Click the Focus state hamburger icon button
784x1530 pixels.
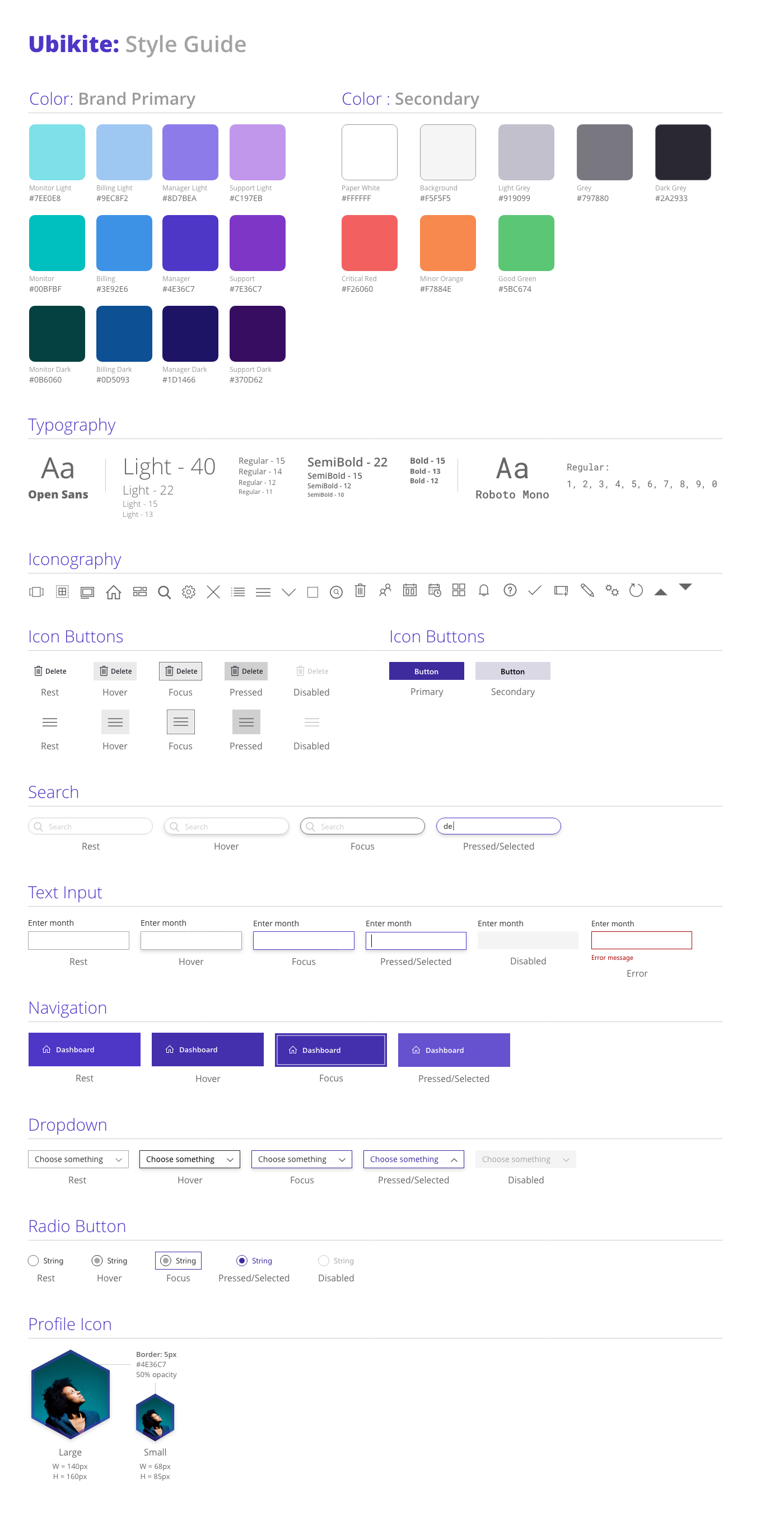pos(180,722)
